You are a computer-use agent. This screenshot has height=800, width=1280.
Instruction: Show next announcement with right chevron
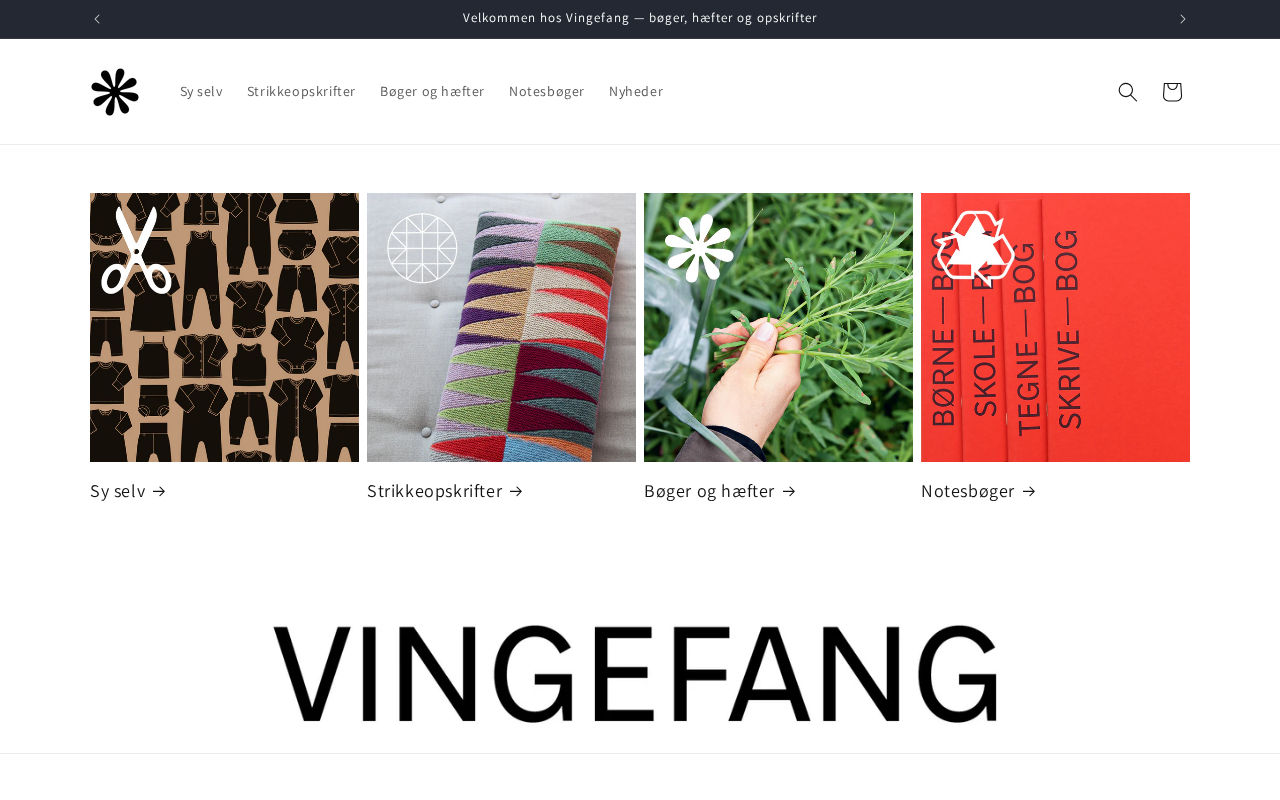[1183, 19]
